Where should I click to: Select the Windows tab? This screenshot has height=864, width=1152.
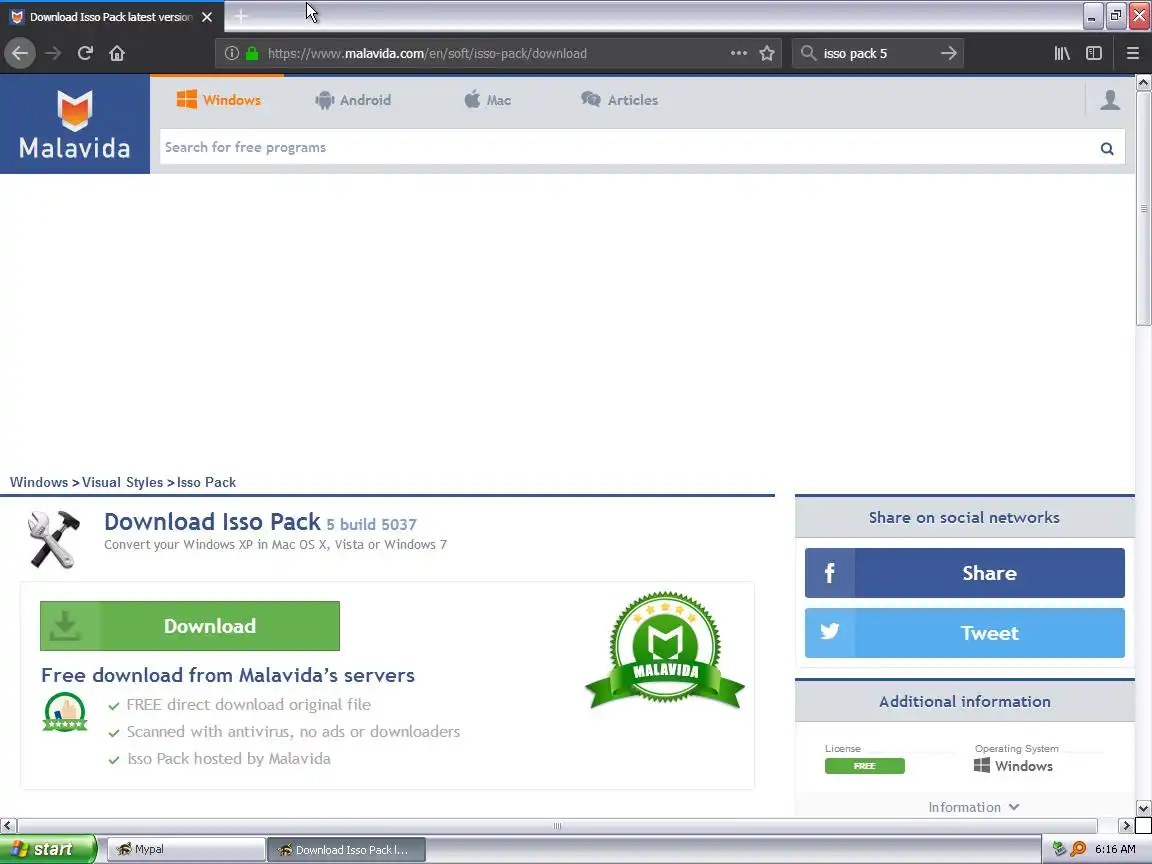[218, 100]
